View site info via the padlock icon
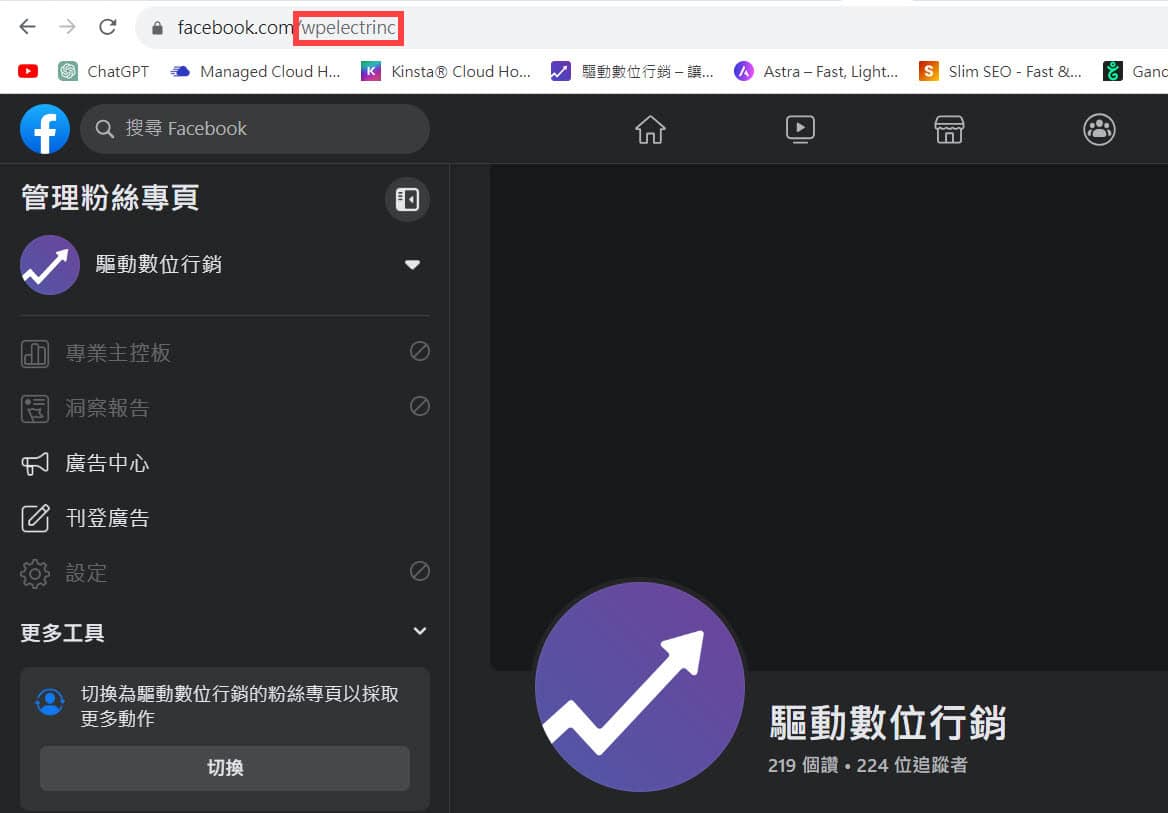 157,28
